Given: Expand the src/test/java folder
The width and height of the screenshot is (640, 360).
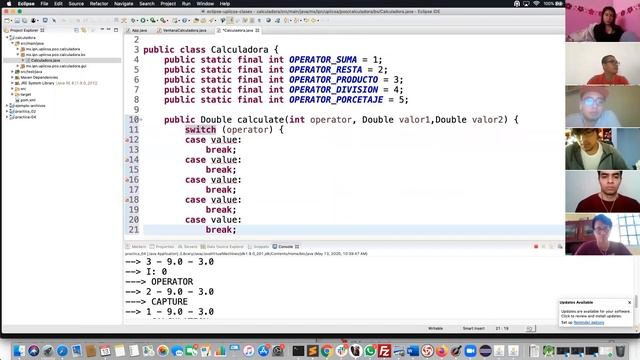Looking at the screenshot, I should (x=12, y=71).
